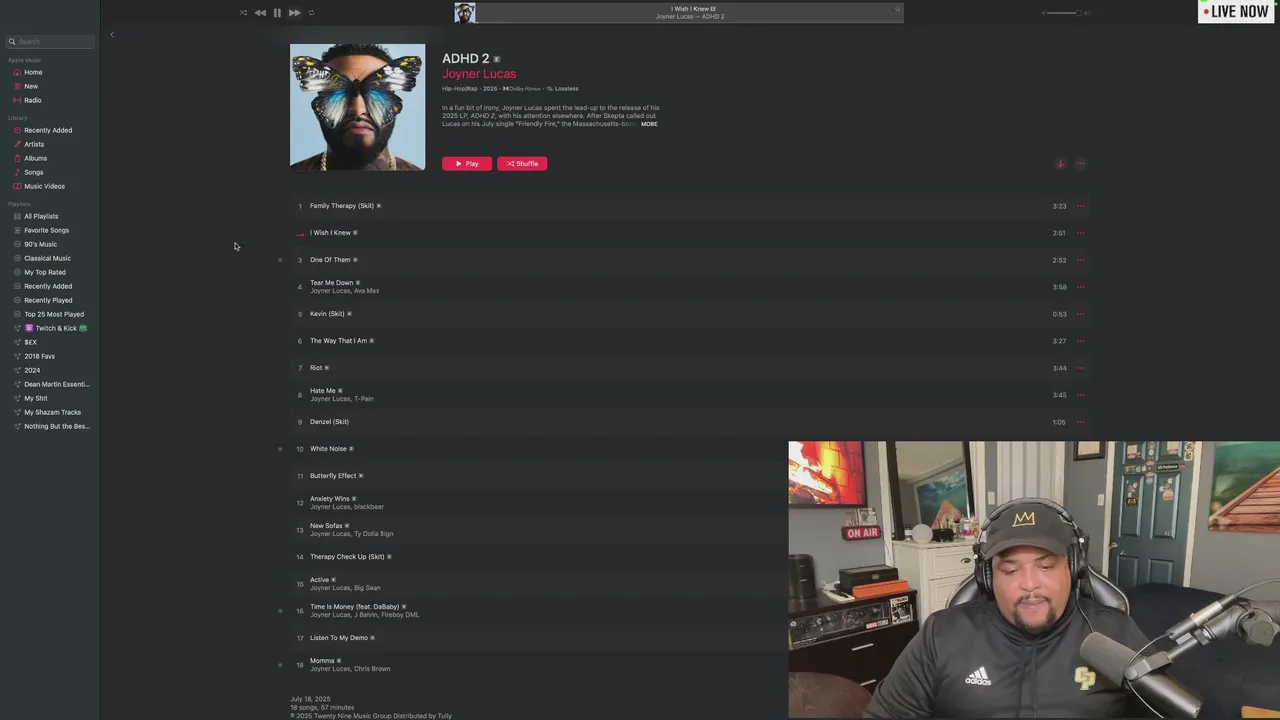
Task: Toggle repeat mode in playback controls
Action: (311, 13)
